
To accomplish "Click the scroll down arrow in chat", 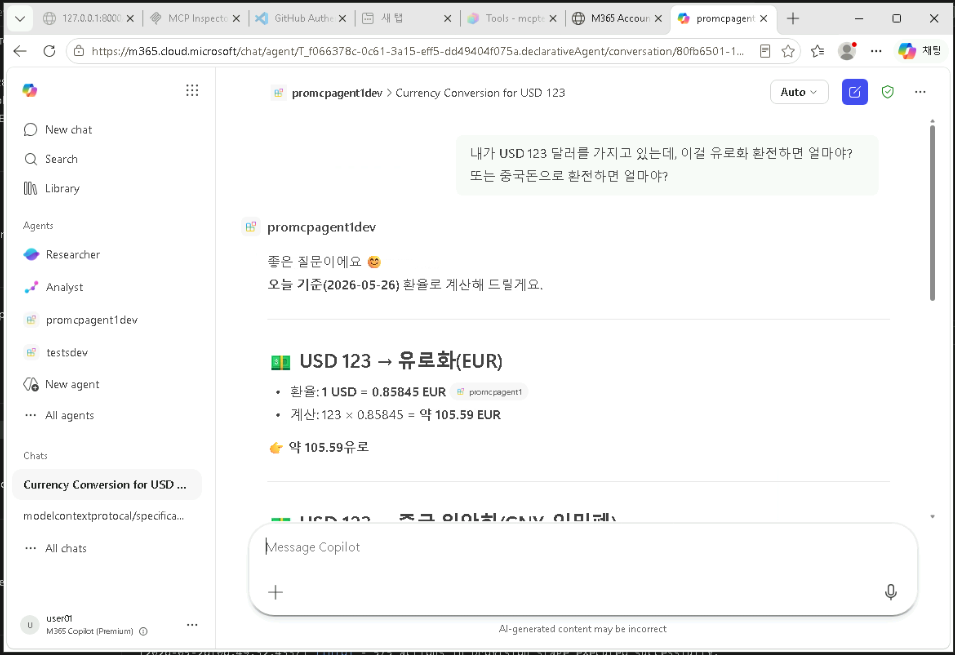I will tap(932, 517).
